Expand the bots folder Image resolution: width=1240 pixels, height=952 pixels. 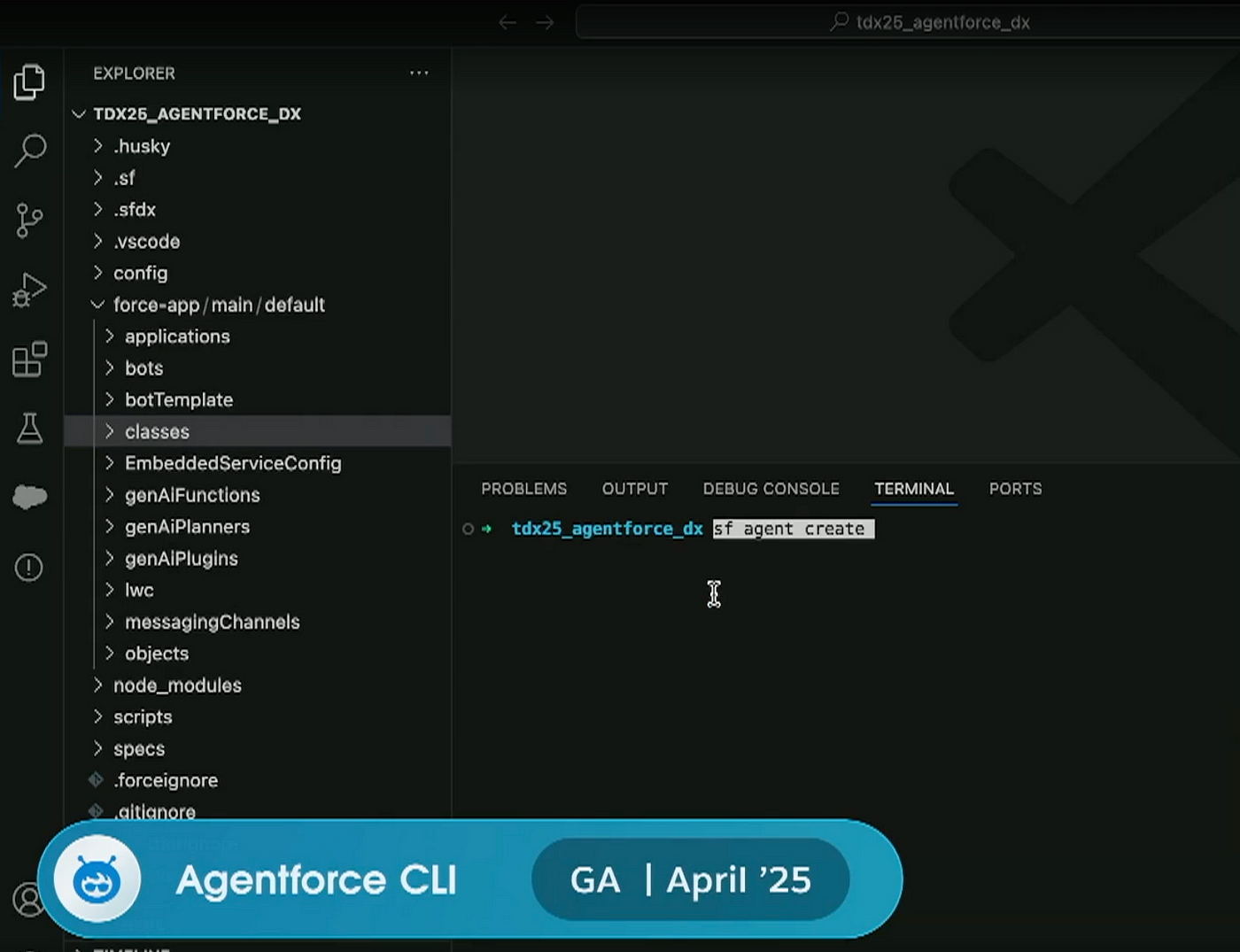click(110, 368)
